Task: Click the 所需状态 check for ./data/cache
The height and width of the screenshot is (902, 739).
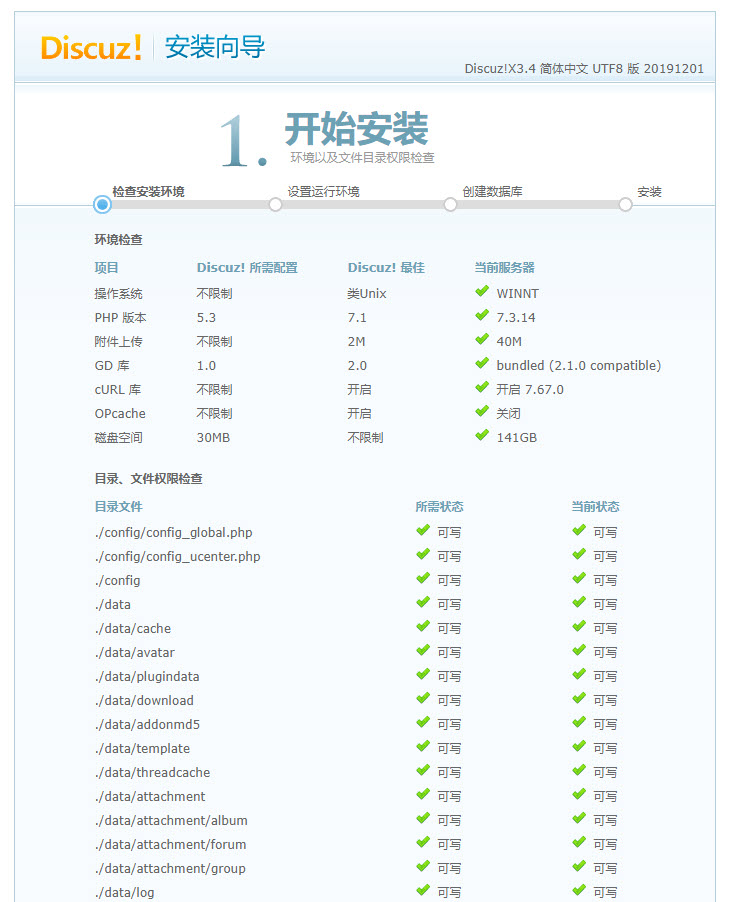Action: point(423,626)
